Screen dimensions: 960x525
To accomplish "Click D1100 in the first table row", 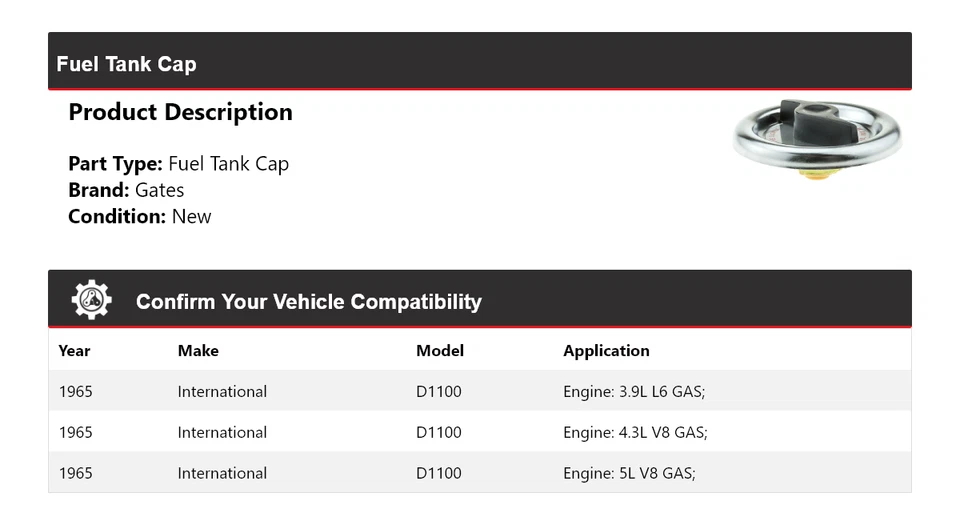I will (x=439, y=392).
